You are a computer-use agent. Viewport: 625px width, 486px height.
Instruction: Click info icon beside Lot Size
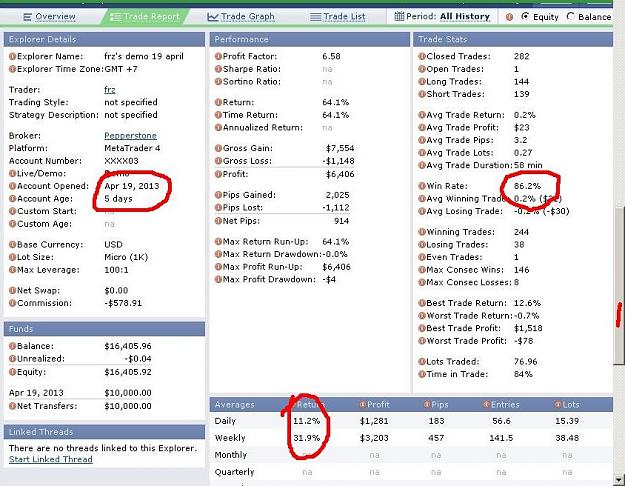pyautogui.click(x=12, y=257)
